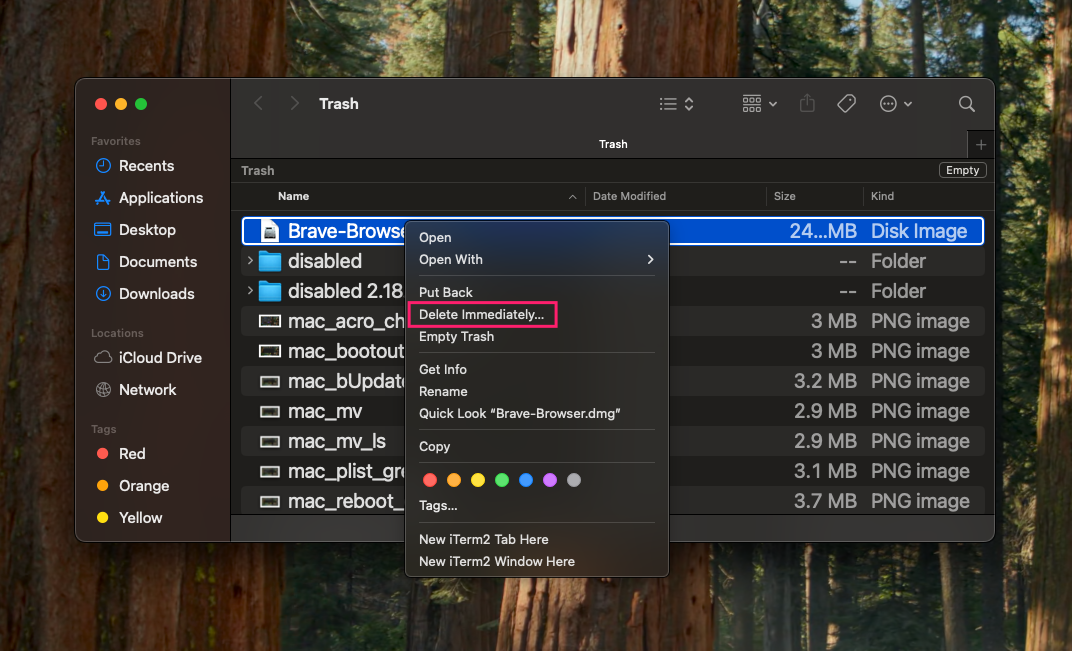Image resolution: width=1072 pixels, height=651 pixels.
Task: Expand the disabled 2.18 folder
Action: tap(250, 291)
